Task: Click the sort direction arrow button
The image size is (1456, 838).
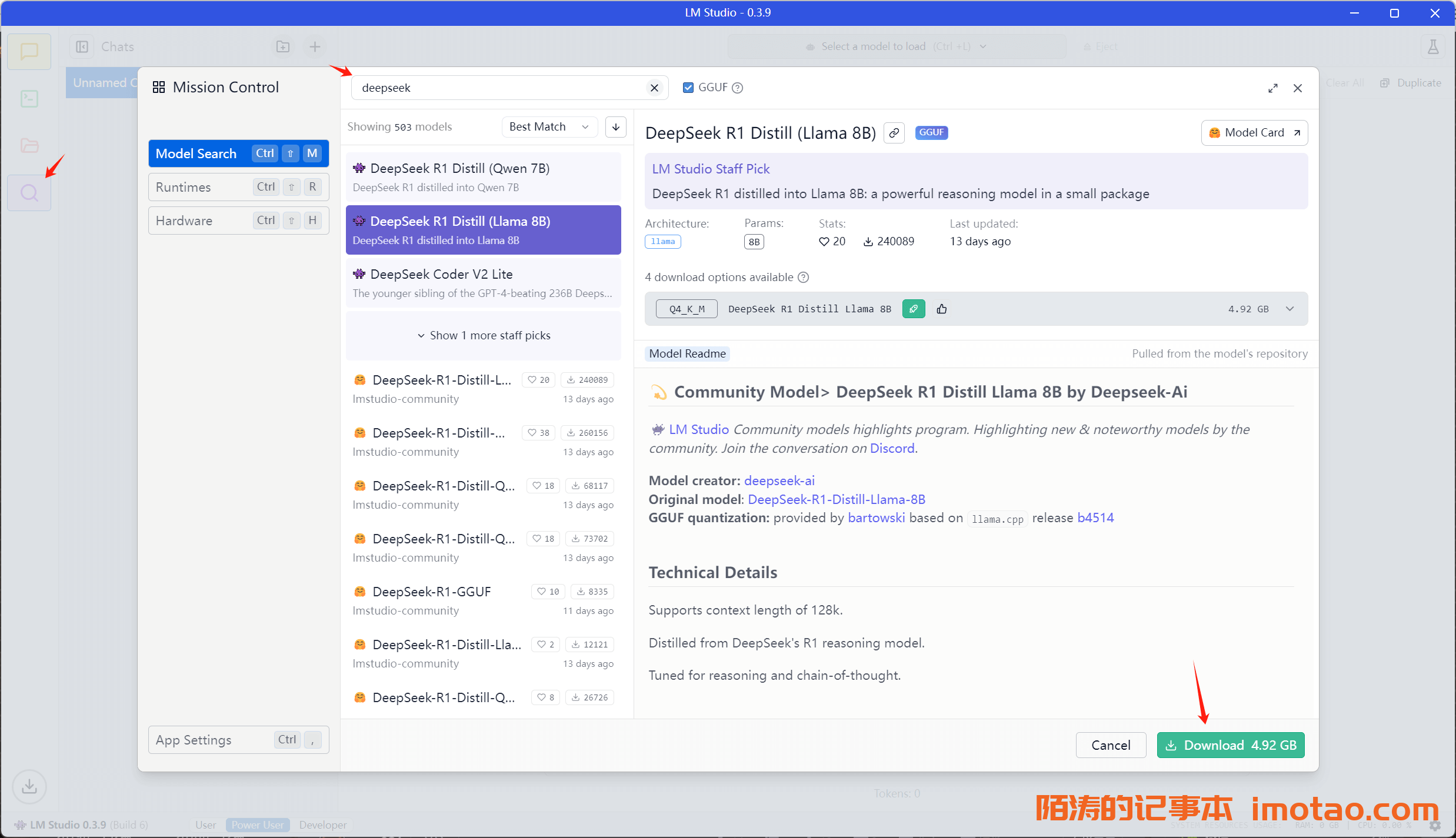Action: pos(615,127)
